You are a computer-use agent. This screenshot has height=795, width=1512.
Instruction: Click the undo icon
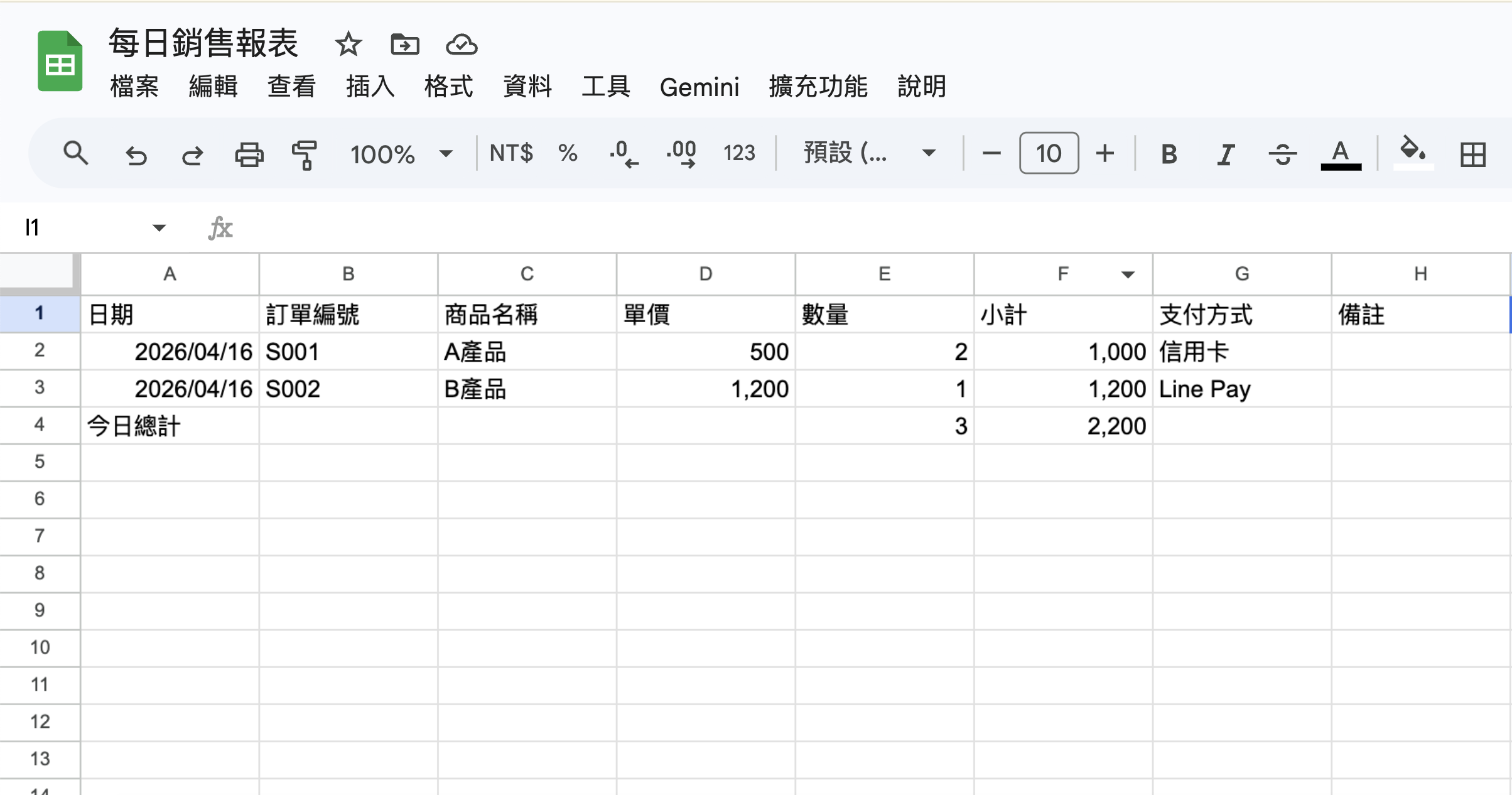[136, 153]
